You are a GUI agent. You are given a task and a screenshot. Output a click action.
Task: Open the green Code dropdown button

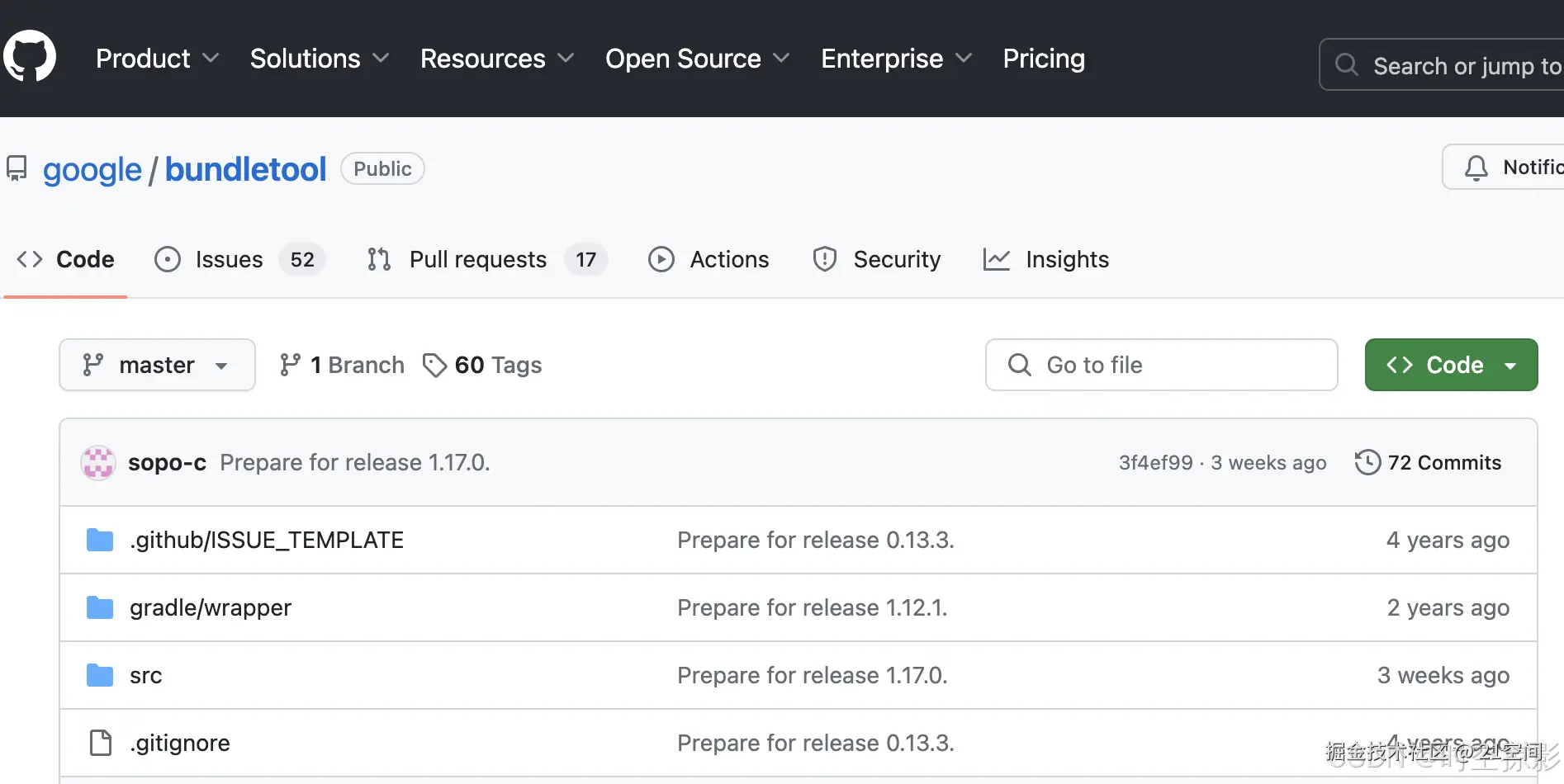(1451, 365)
